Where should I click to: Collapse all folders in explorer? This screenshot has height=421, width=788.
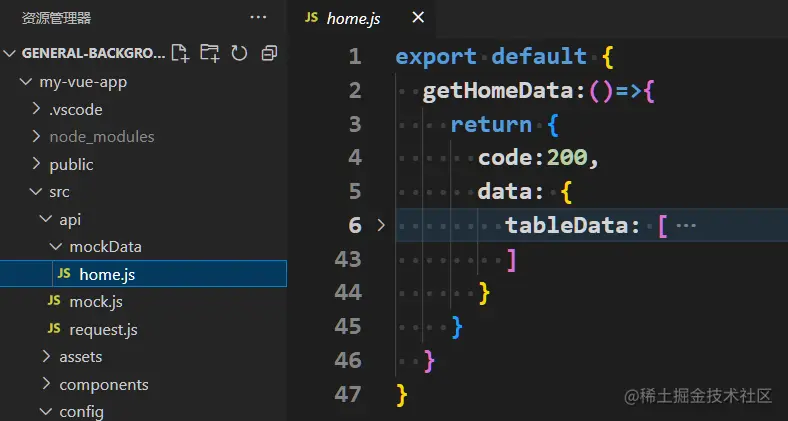click(269, 53)
